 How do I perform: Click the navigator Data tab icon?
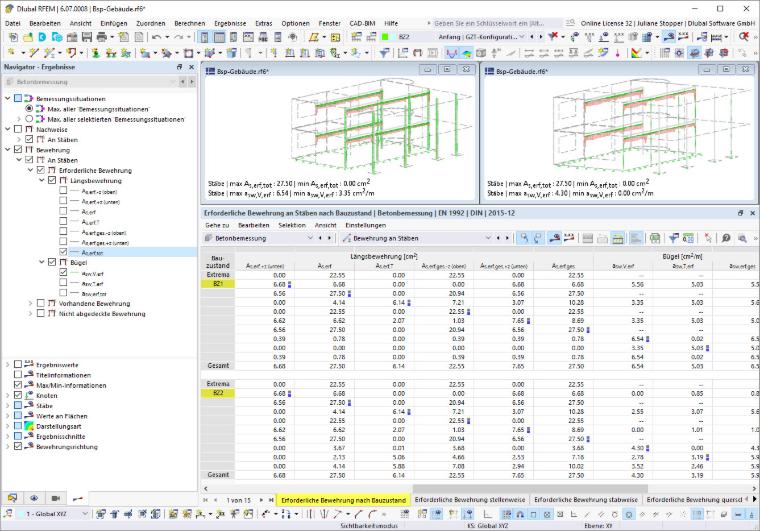(13, 498)
